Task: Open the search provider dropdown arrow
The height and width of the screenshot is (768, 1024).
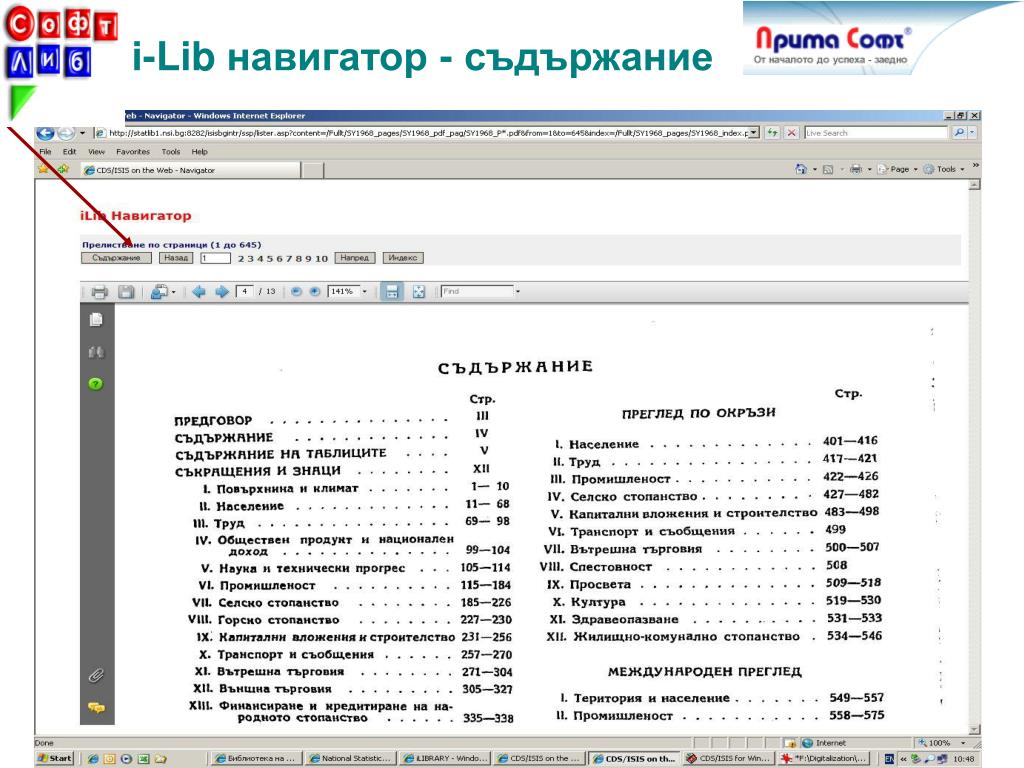Action: pos(972,133)
